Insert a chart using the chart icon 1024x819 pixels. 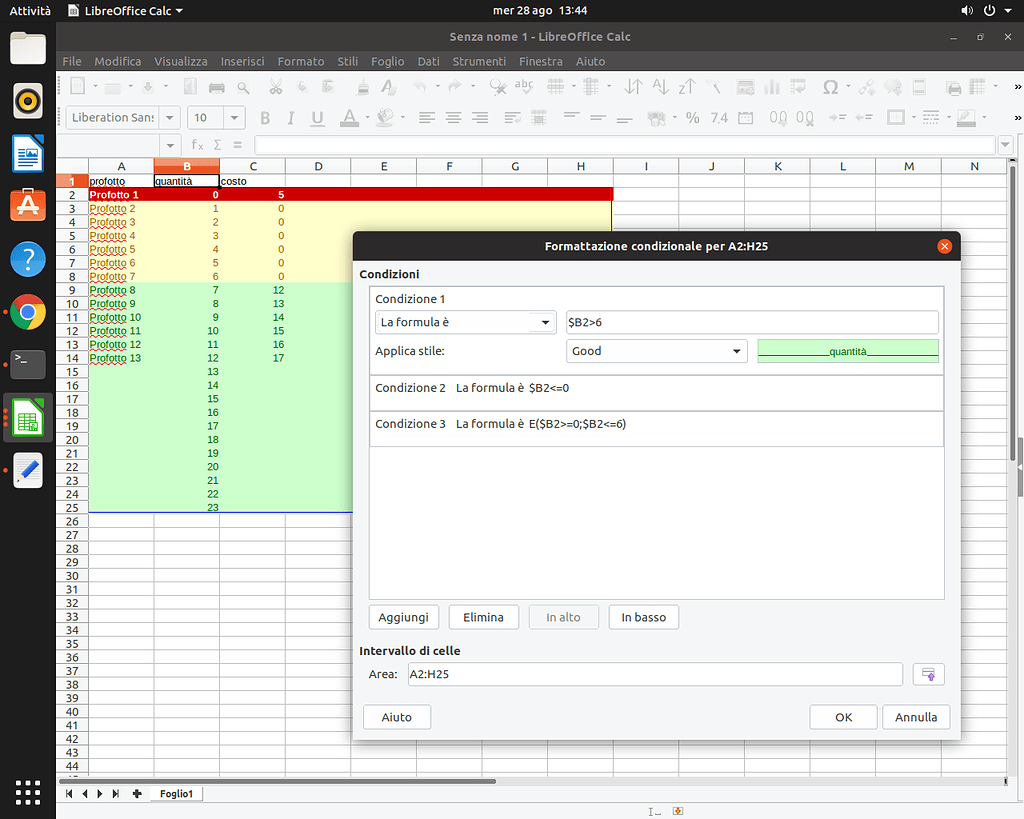click(773, 87)
